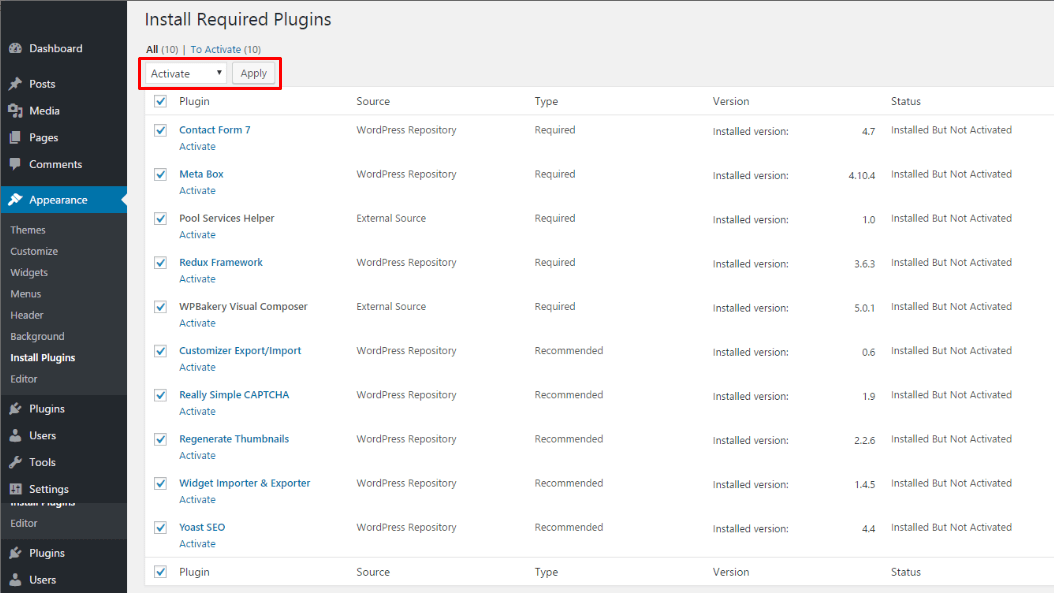Open Menus under Appearance
Viewport: 1054px width, 593px height.
pyautogui.click(x=26, y=294)
